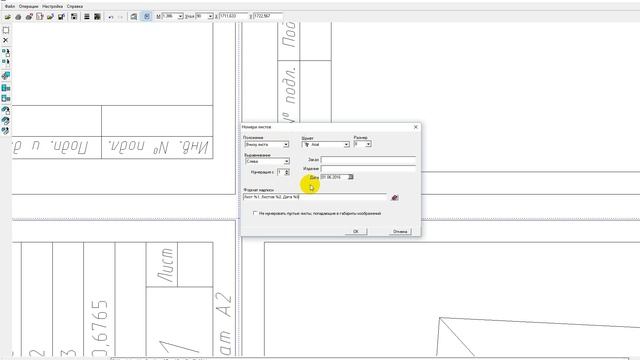Click the printer icon beside the open-folder icon

click(18, 17)
